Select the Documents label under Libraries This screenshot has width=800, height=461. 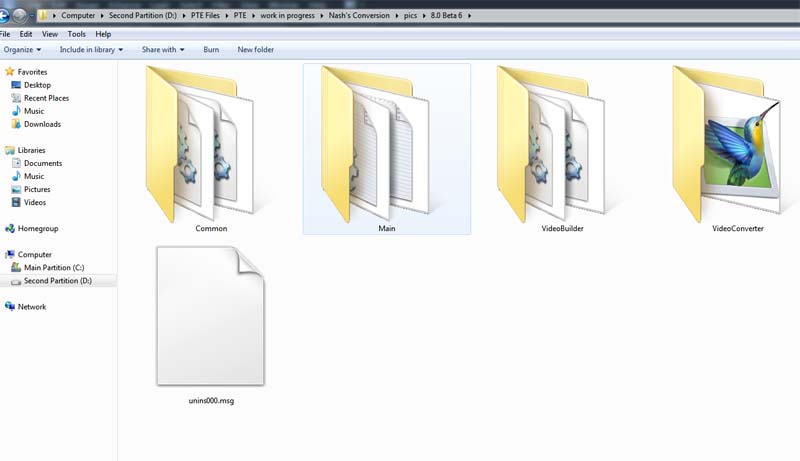point(43,163)
